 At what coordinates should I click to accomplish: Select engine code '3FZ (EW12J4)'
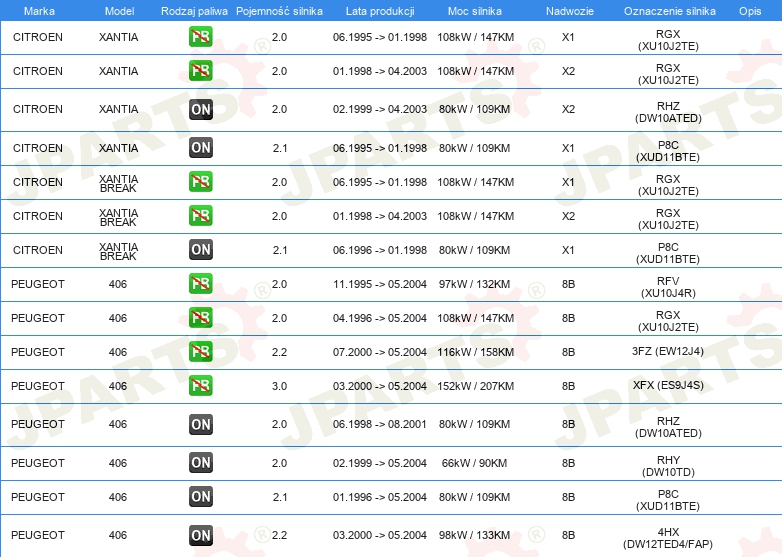point(668,351)
